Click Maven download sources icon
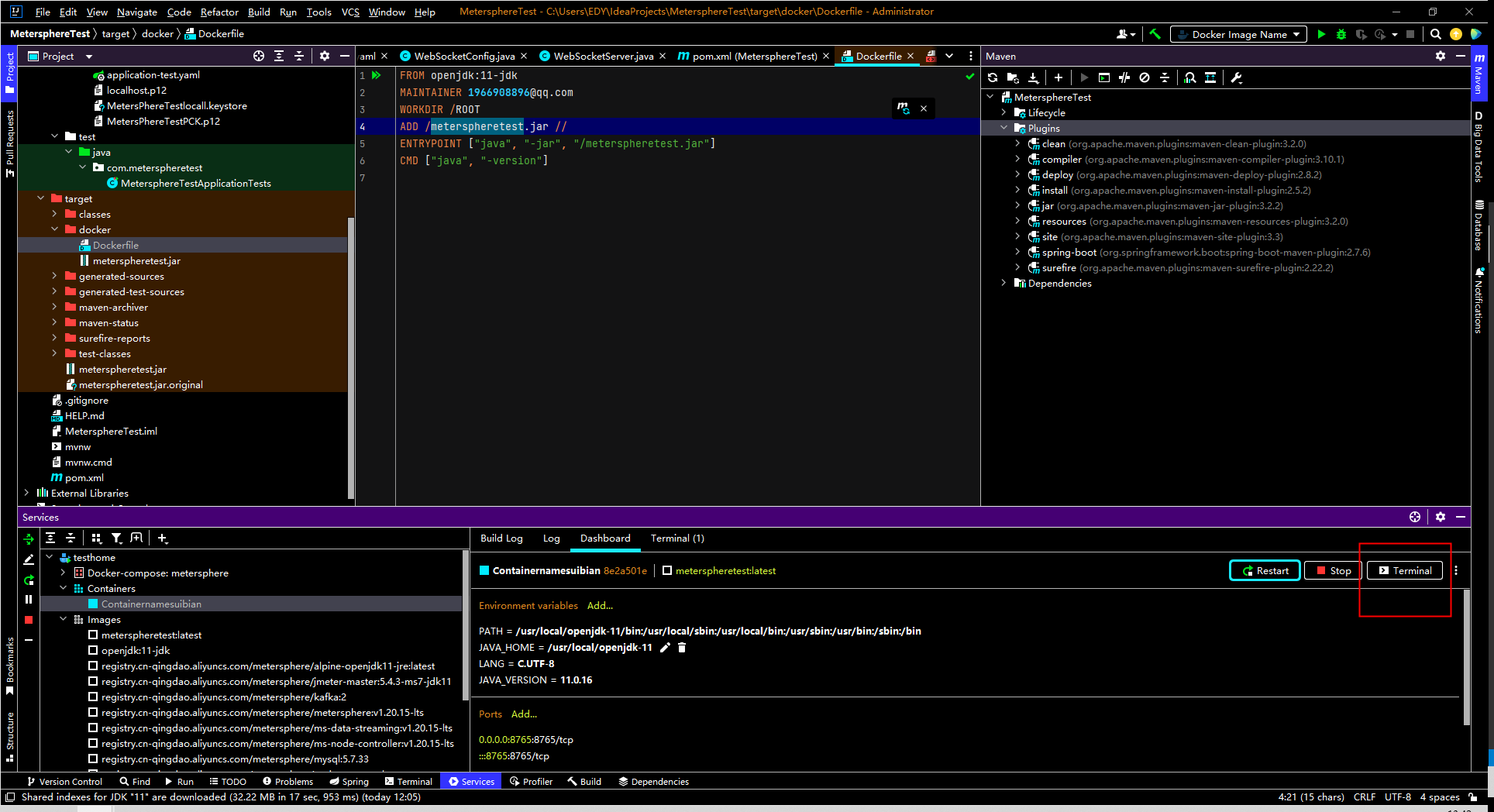Screen dimensions: 1494x812 (x=1033, y=77)
